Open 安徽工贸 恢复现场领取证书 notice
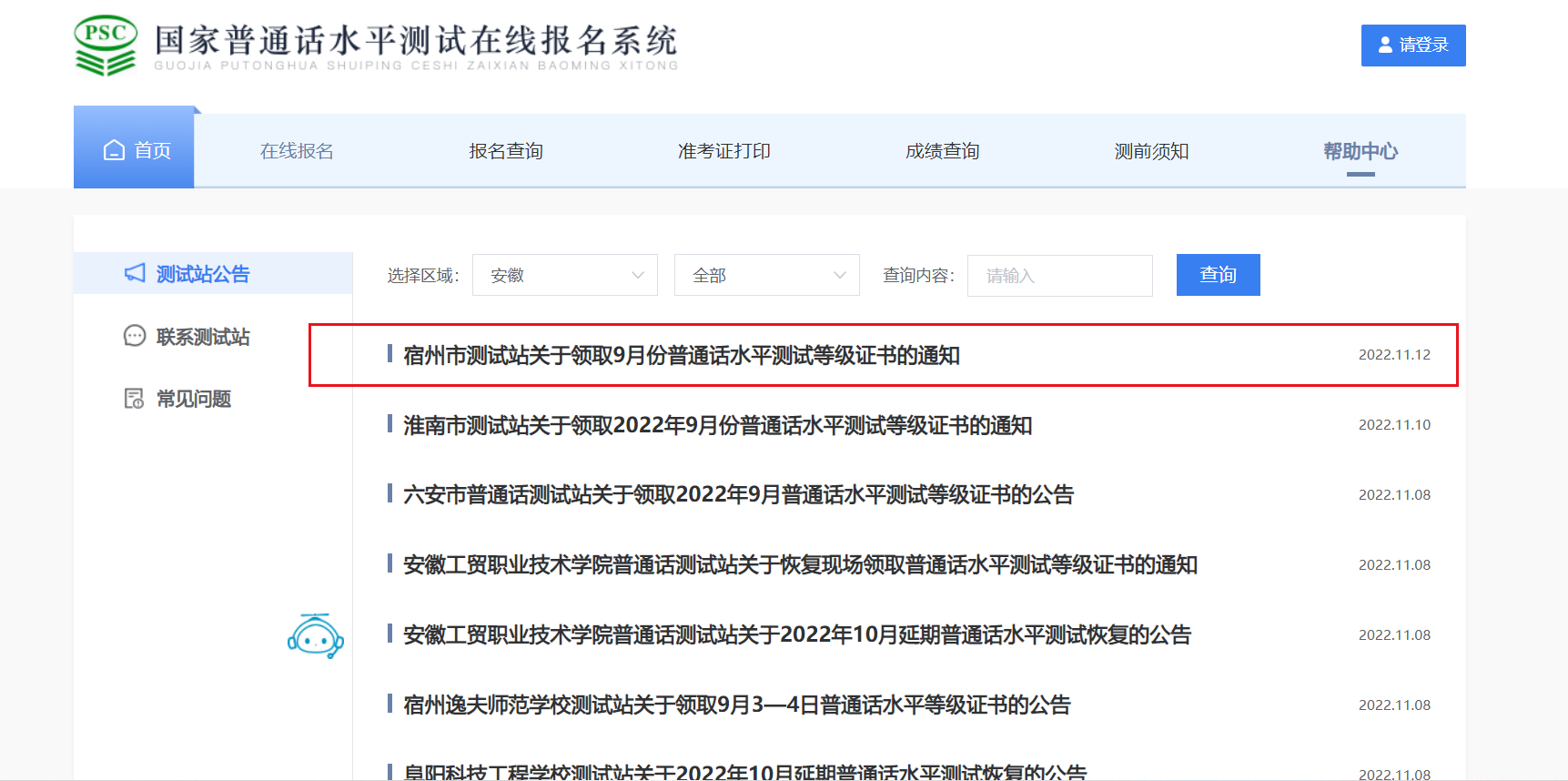 pos(801,564)
